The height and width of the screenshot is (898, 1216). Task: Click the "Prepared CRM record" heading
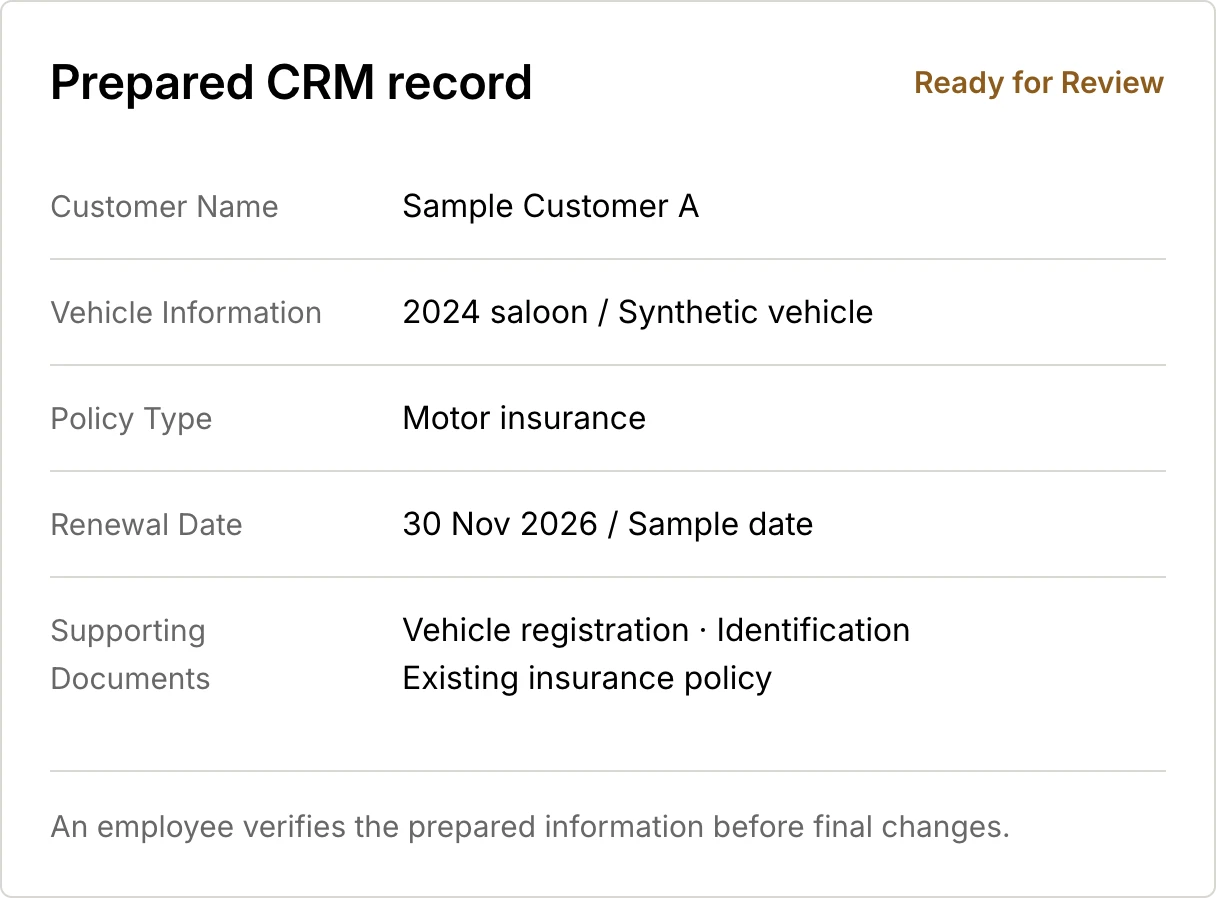click(x=291, y=83)
